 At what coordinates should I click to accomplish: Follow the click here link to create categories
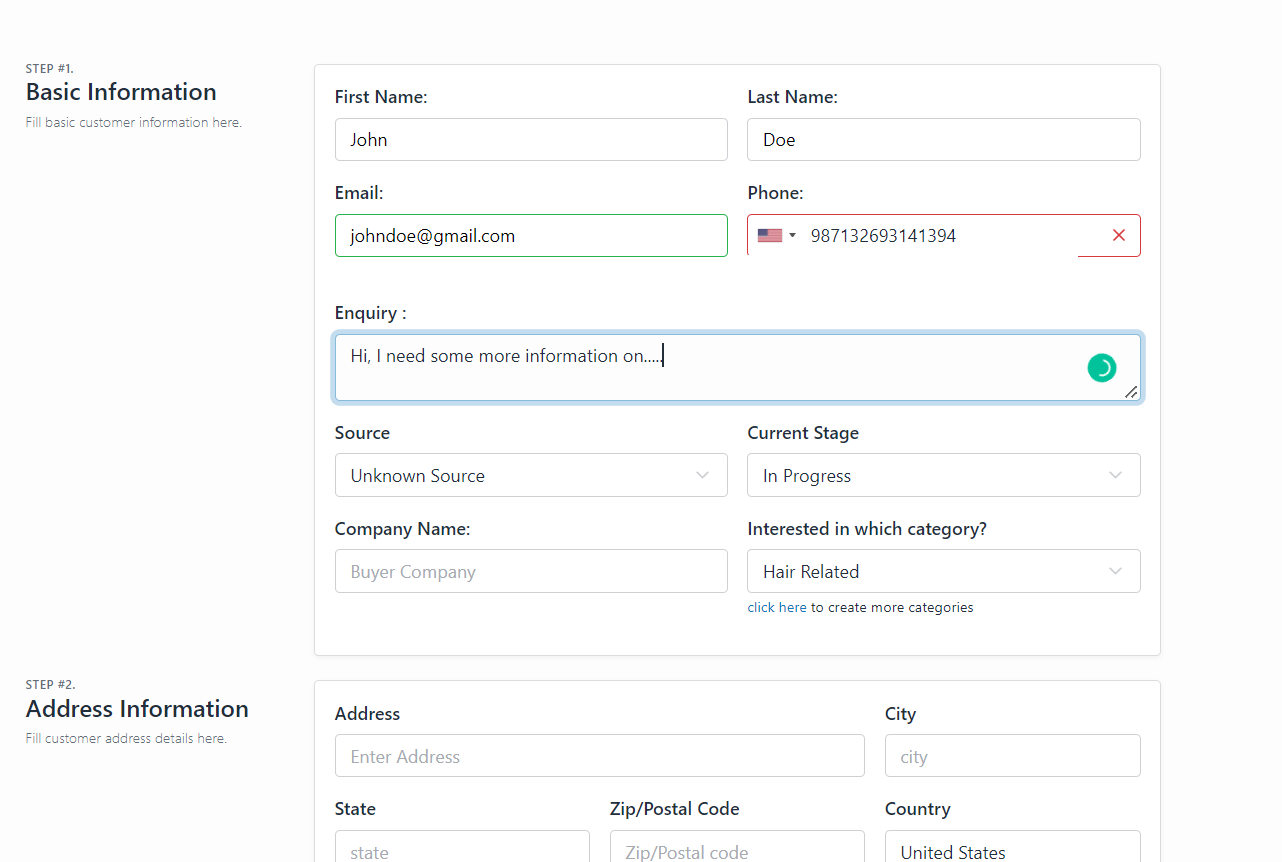pos(777,607)
